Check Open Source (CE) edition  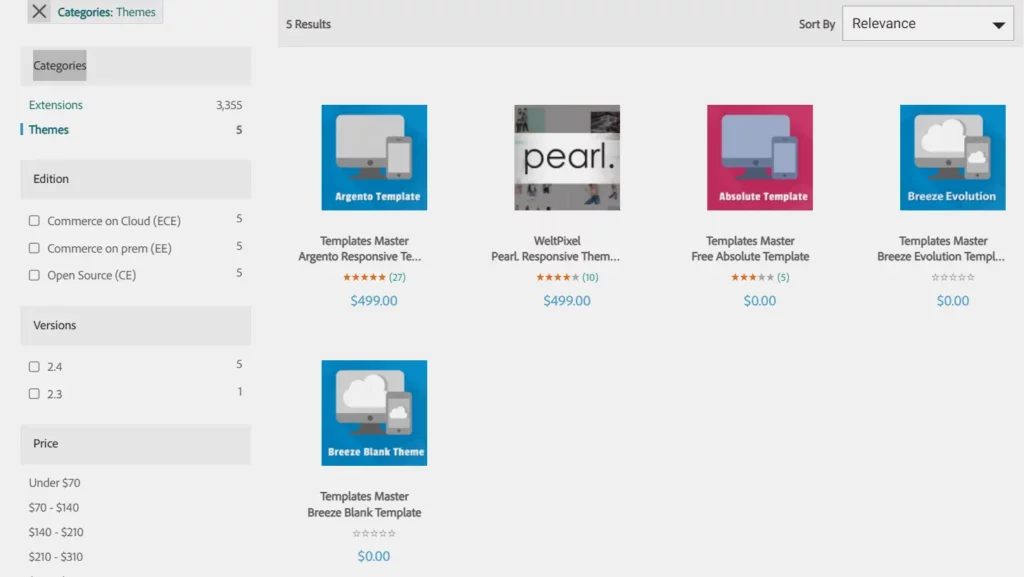pyautogui.click(x=34, y=275)
